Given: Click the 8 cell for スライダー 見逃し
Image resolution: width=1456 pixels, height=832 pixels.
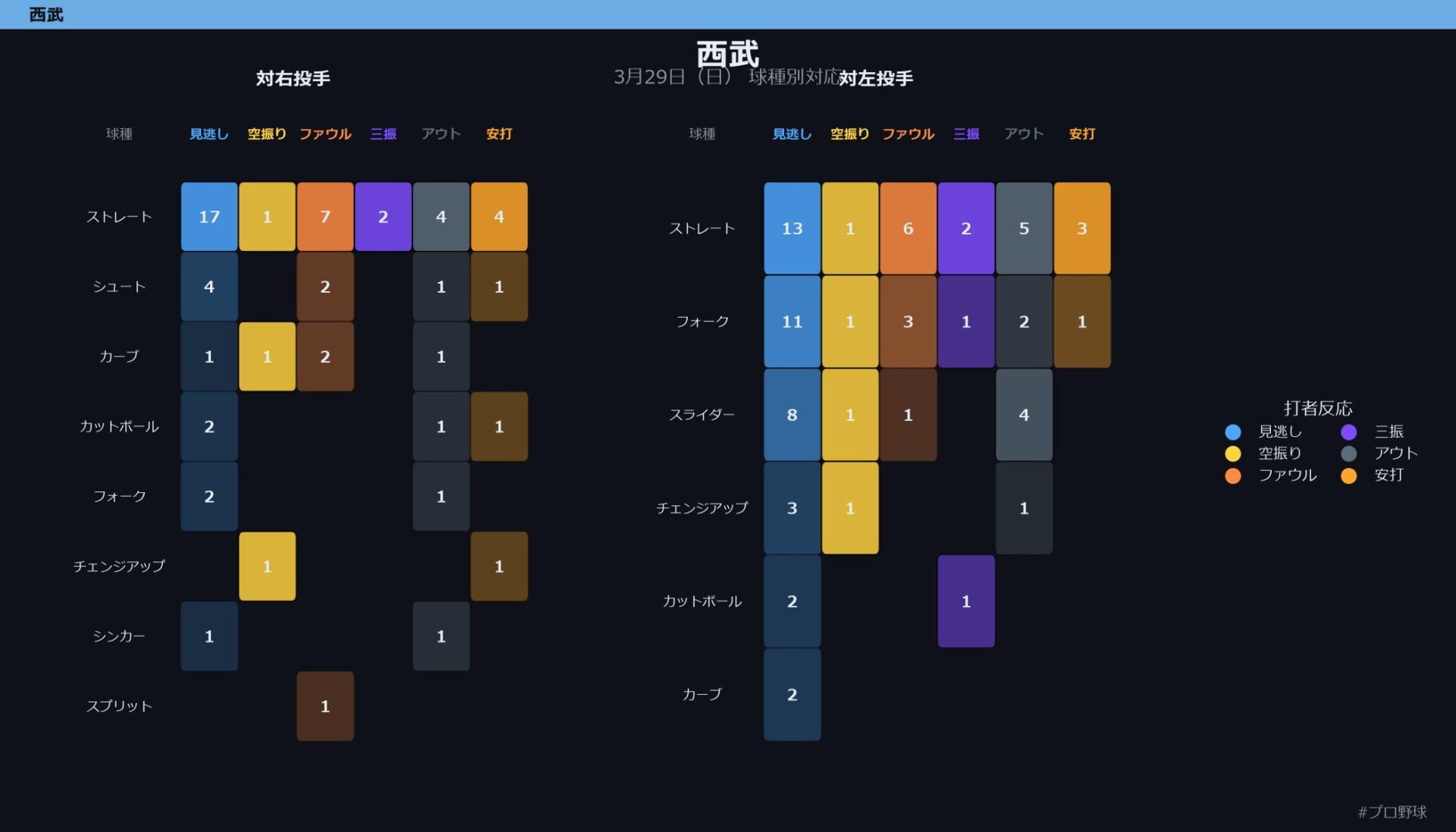Looking at the screenshot, I should [x=792, y=415].
